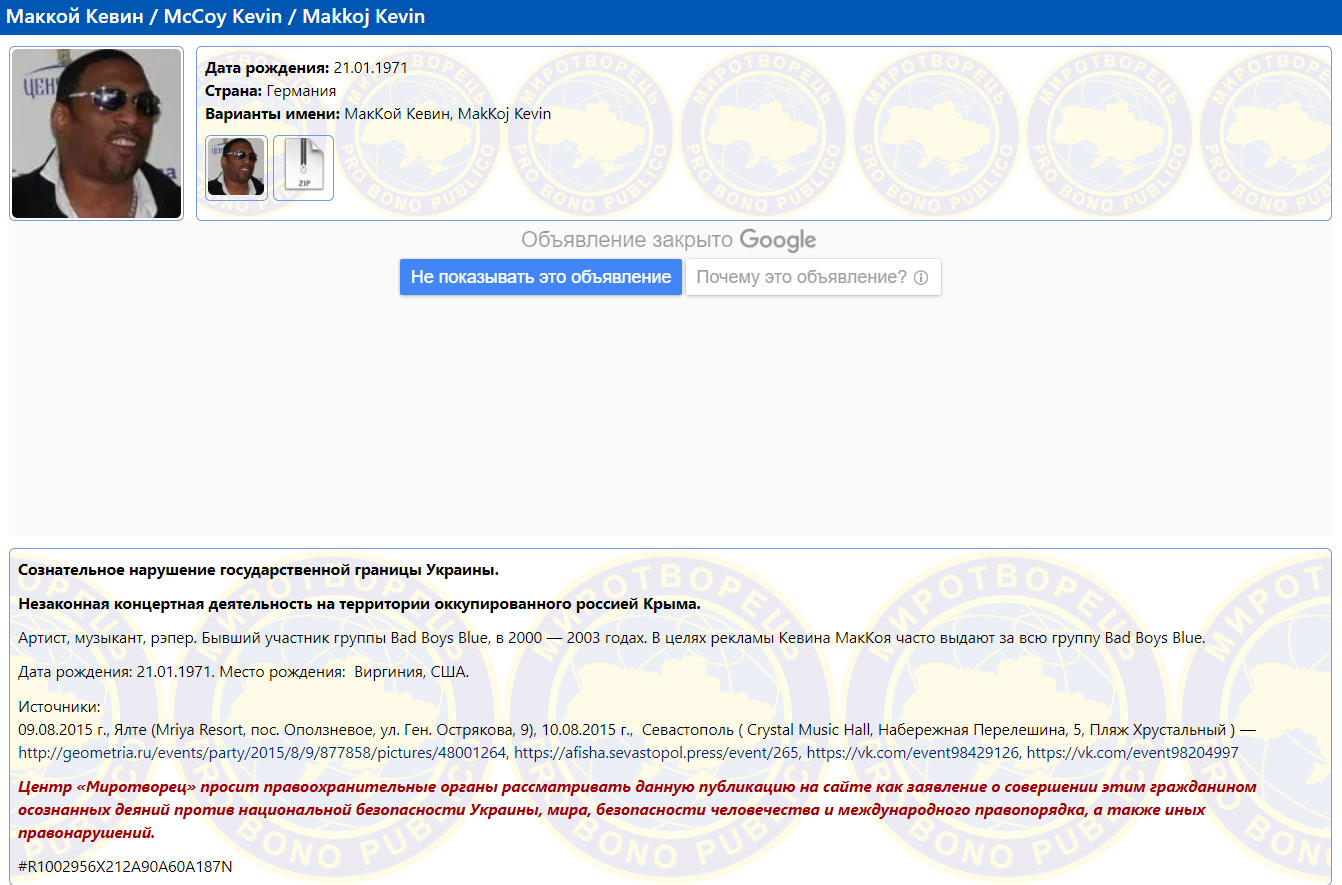
Task: Click the small photo thumbnail beside ZIP icon
Action: coord(236,168)
